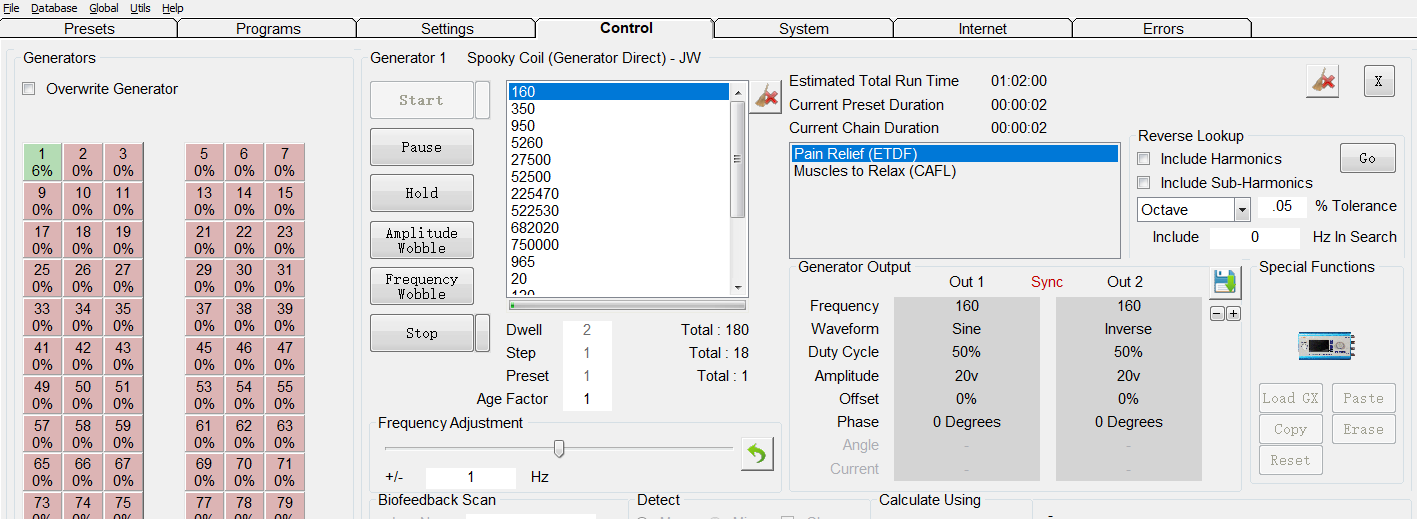Click the broom clear icon near X button
Viewport: 1417px width, 519px height.
(1322, 81)
